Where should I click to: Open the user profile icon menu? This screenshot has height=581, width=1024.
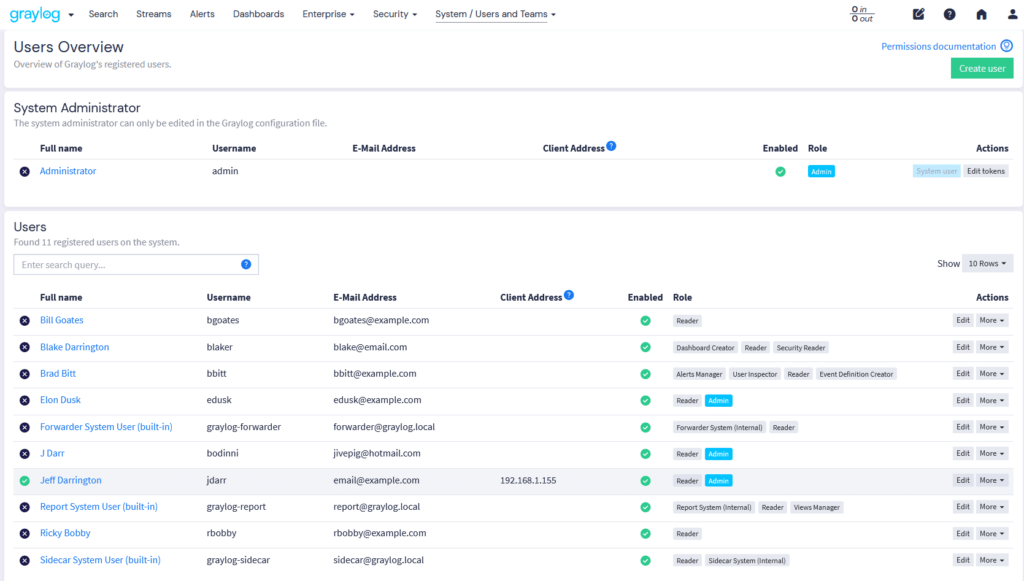[x=1012, y=14]
